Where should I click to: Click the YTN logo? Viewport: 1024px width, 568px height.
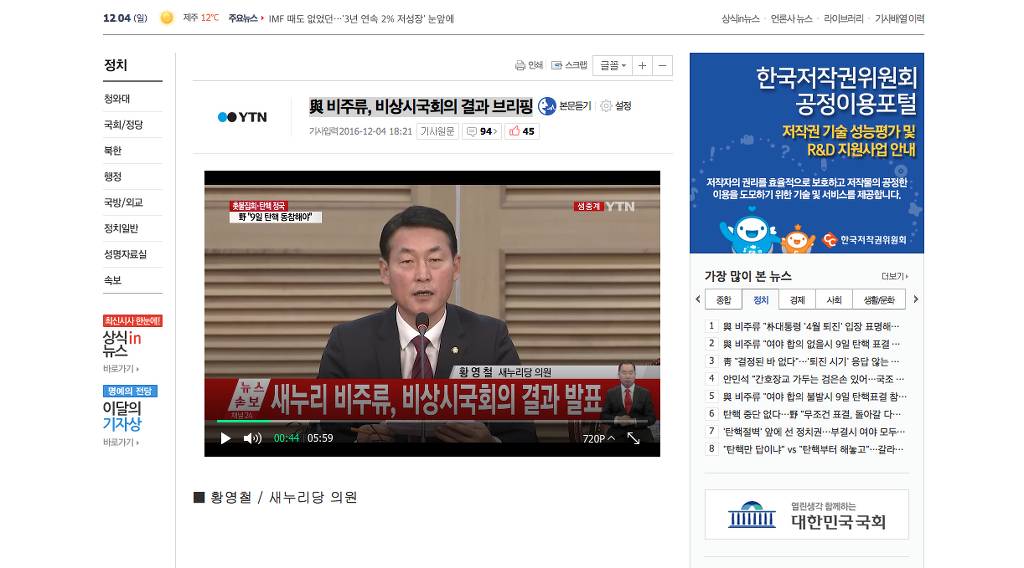242,117
